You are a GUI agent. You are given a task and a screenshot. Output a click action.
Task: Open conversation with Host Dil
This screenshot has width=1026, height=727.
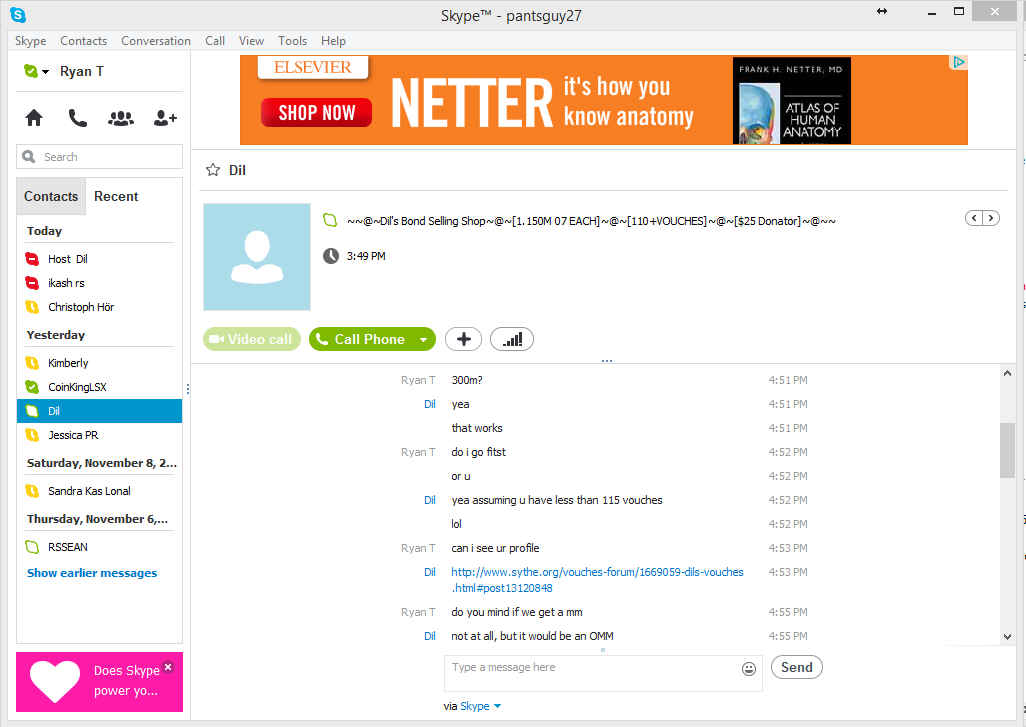pos(99,259)
